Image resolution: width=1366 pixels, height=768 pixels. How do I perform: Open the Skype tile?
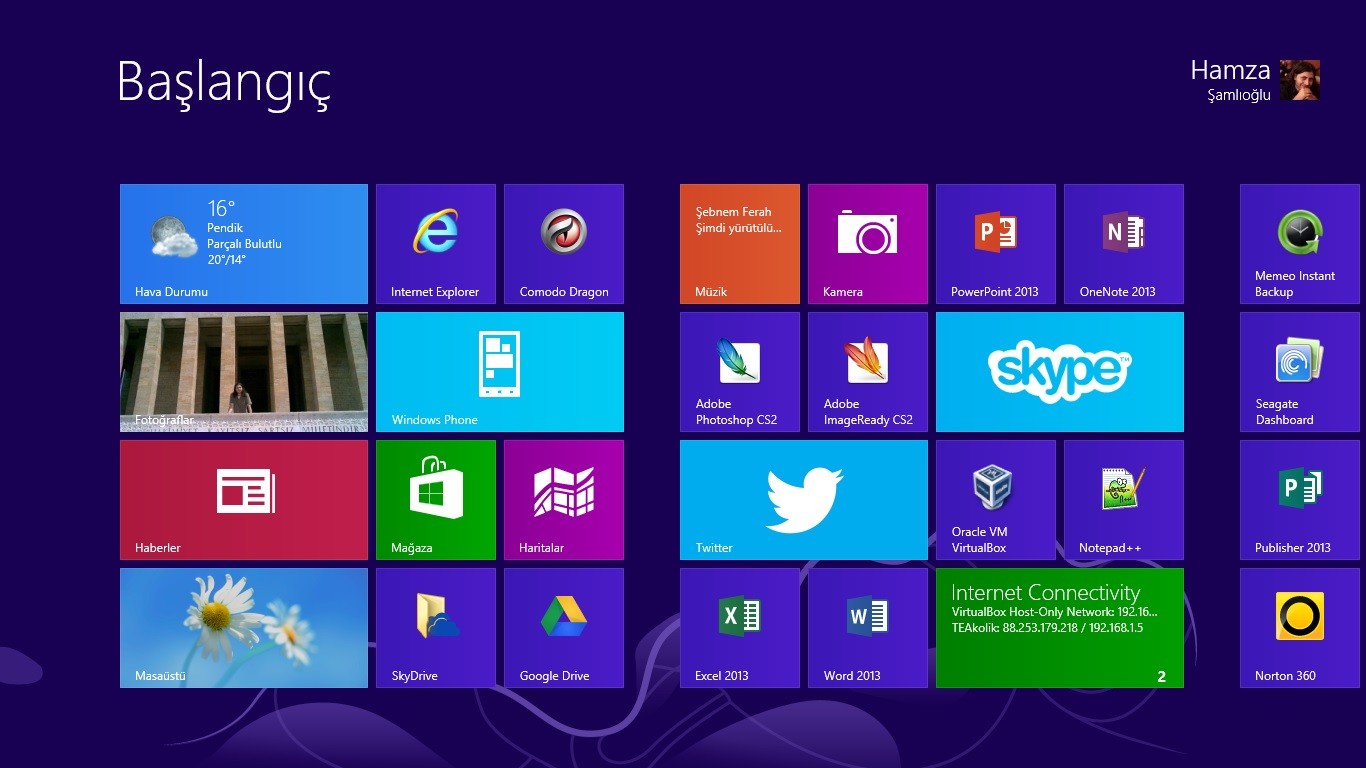(x=1060, y=372)
